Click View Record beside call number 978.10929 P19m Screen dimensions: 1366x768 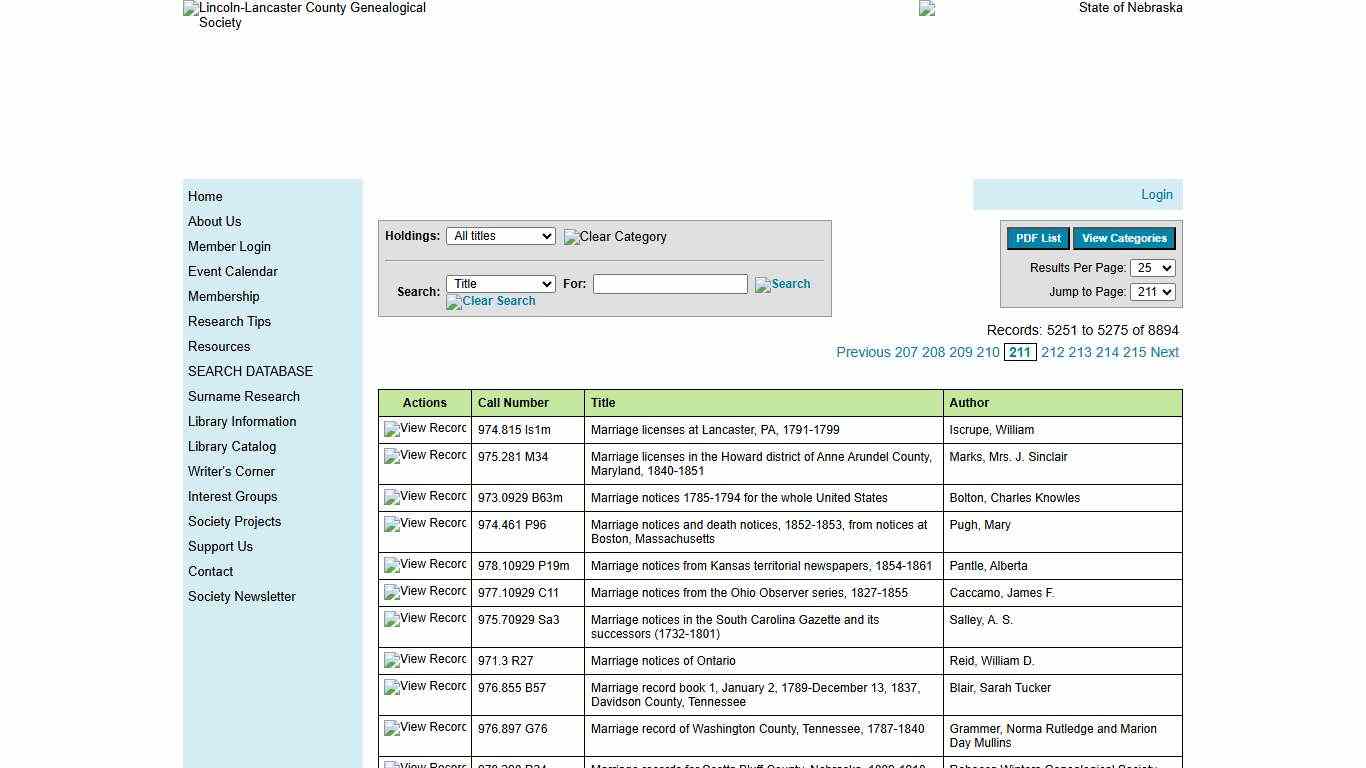click(424, 565)
